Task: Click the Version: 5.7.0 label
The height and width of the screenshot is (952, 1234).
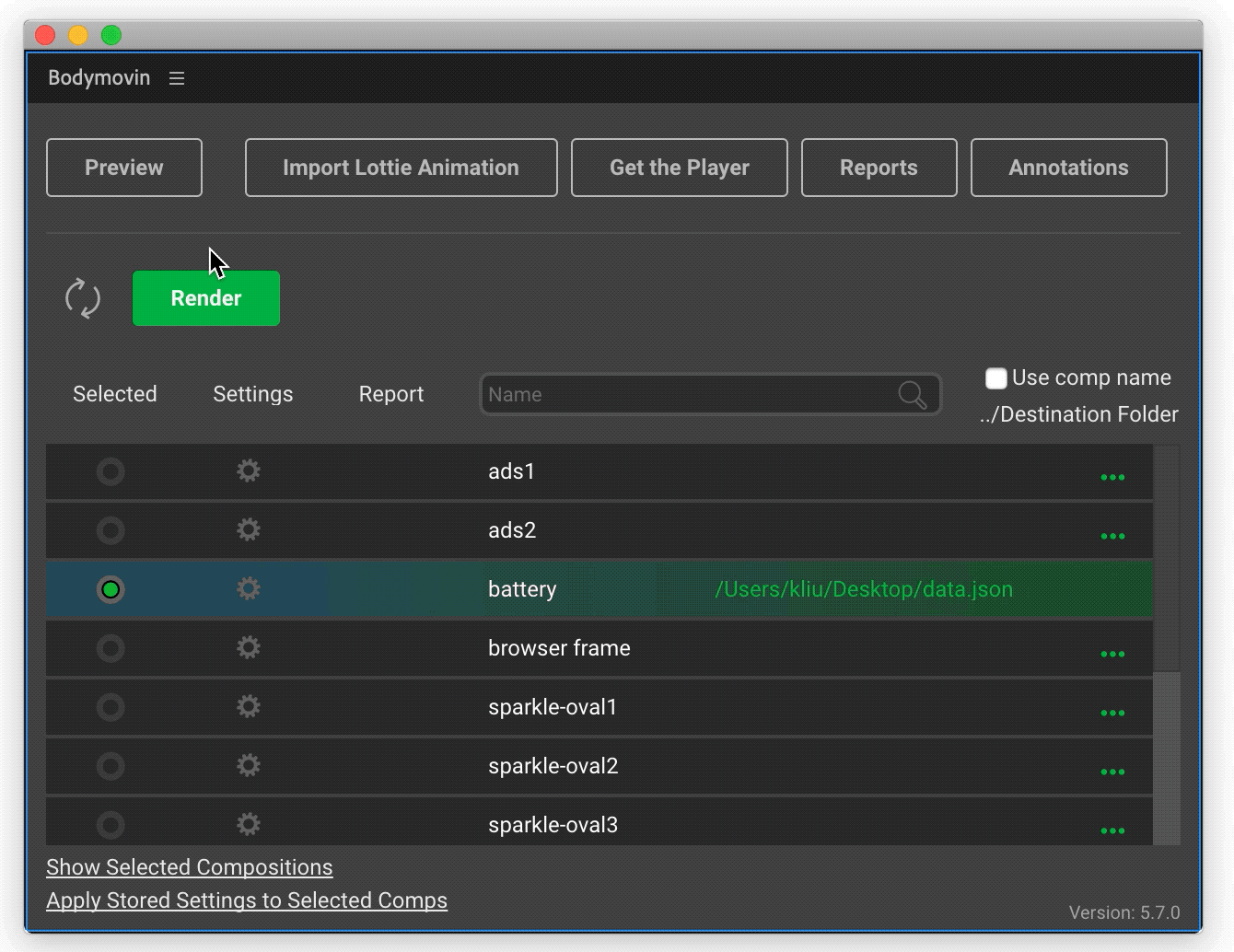Action: (1124, 912)
